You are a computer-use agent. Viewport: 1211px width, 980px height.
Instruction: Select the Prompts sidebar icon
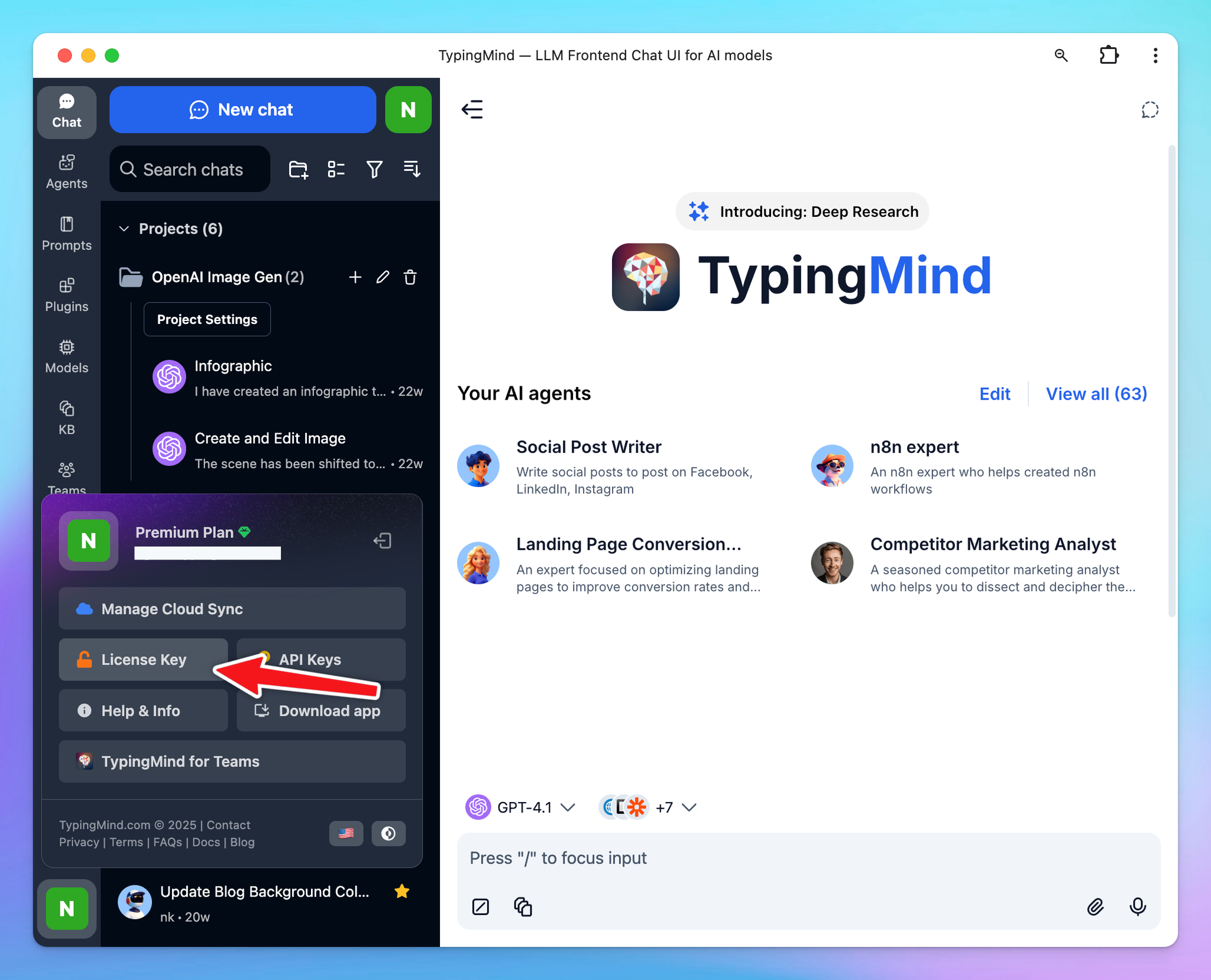(66, 233)
